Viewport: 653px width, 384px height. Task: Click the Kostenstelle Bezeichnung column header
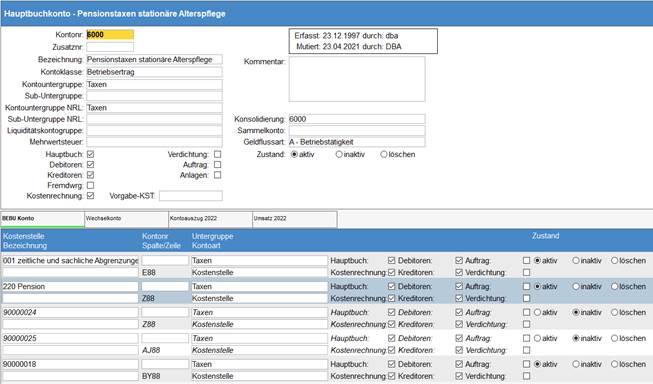pos(25,241)
